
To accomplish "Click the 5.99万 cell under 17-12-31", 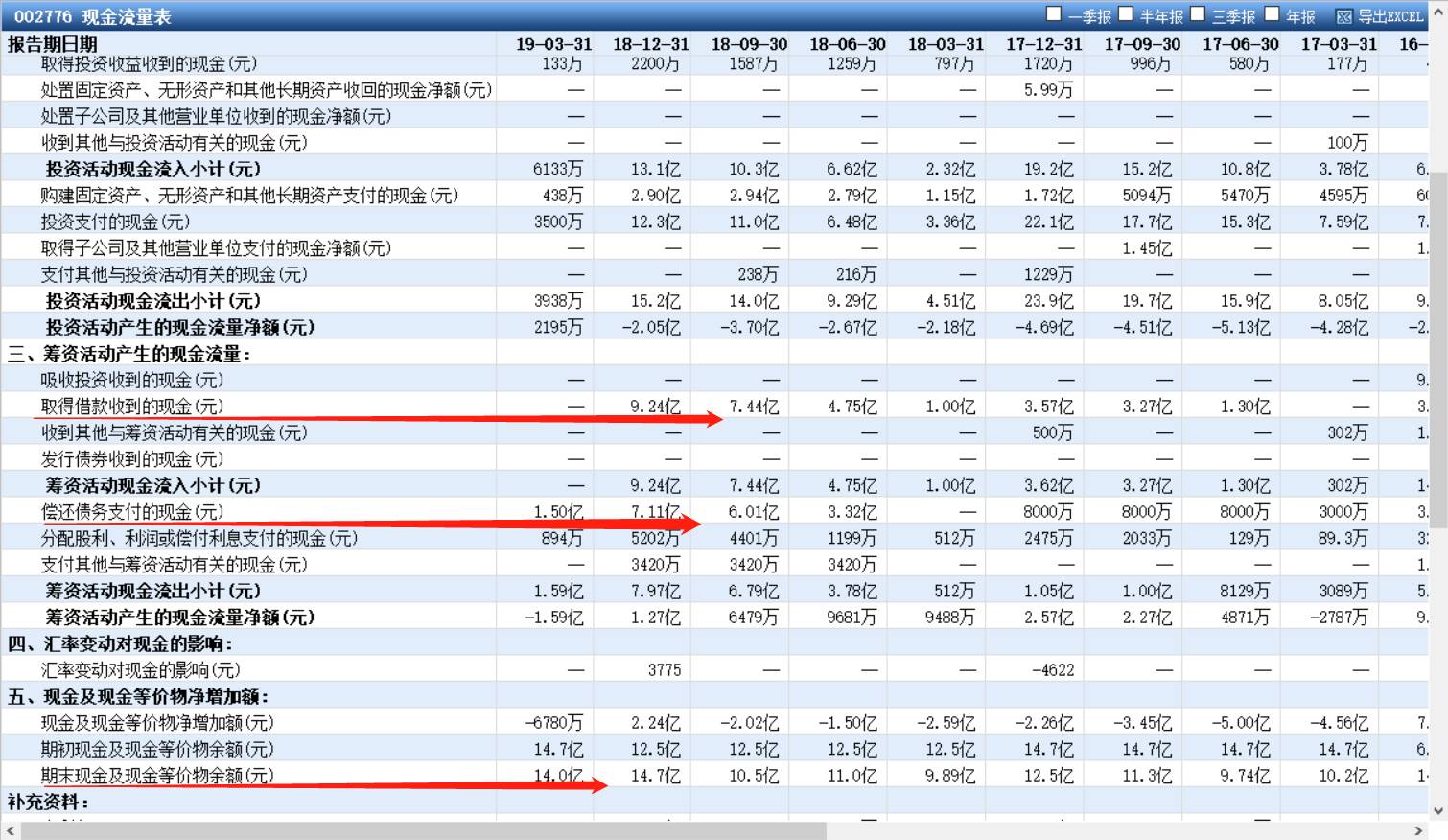I will point(1048,89).
